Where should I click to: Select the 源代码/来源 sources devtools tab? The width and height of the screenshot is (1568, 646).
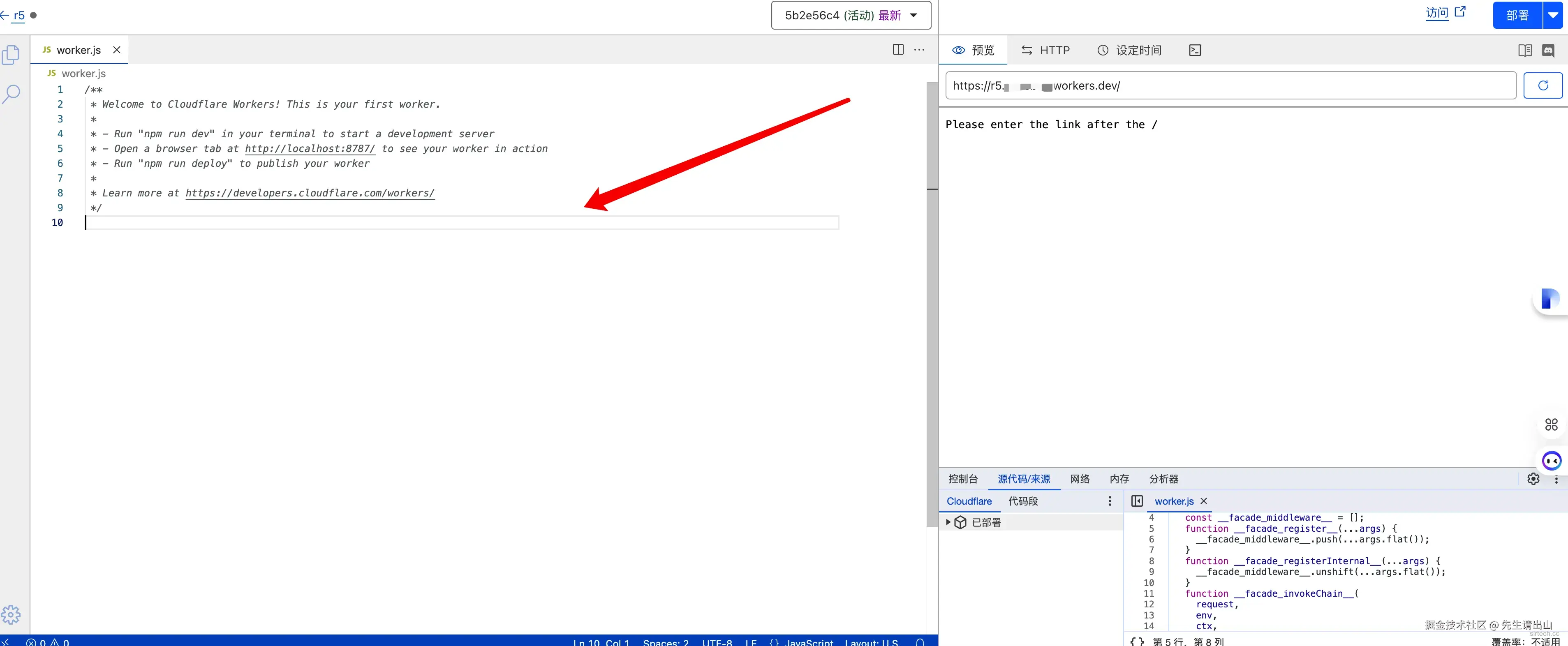1024,479
